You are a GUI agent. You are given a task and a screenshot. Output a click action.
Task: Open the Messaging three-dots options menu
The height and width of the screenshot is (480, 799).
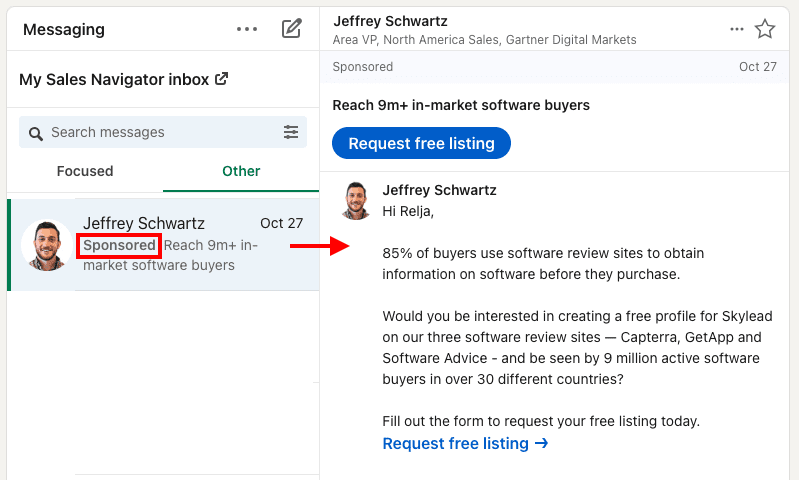pos(247,29)
